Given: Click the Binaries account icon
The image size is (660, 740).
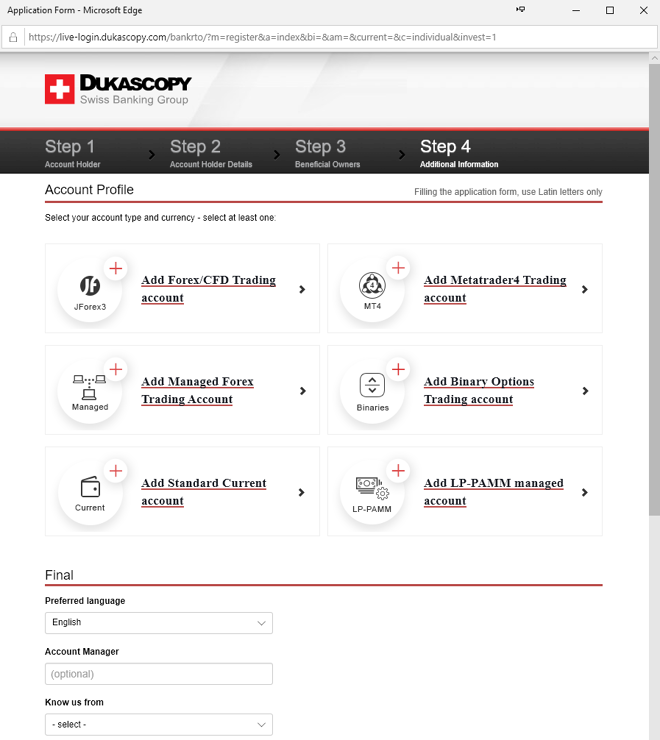Looking at the screenshot, I should (x=372, y=388).
